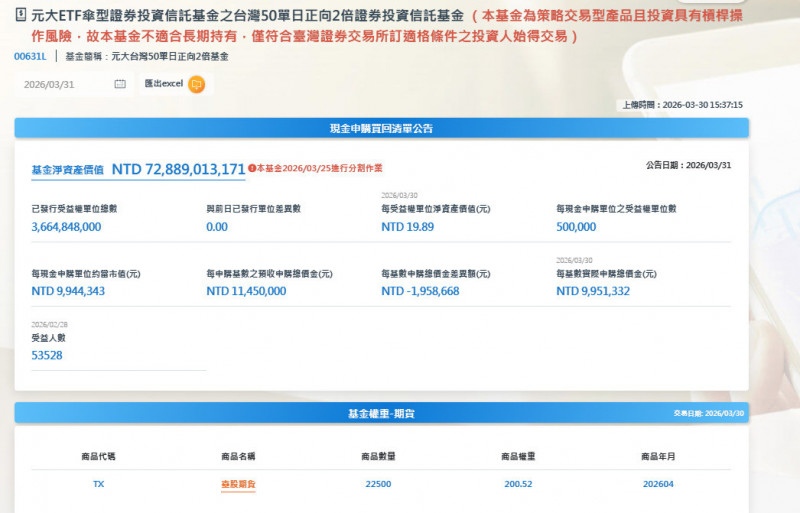Click the 商品名稱 column header
800x513 pixels.
(238, 456)
